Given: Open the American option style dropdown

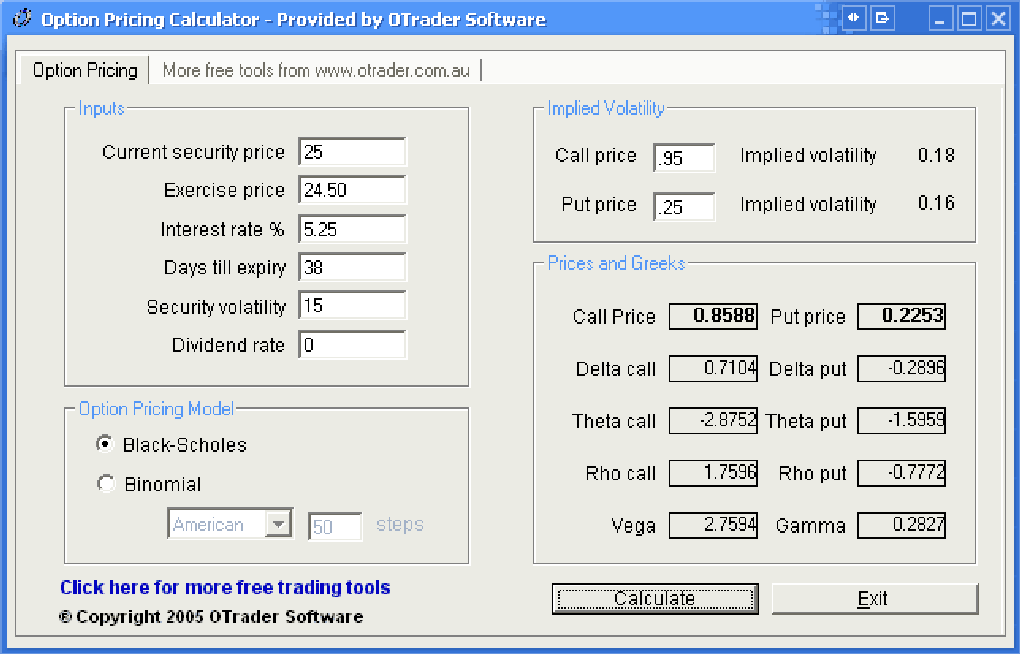Looking at the screenshot, I should coord(278,524).
